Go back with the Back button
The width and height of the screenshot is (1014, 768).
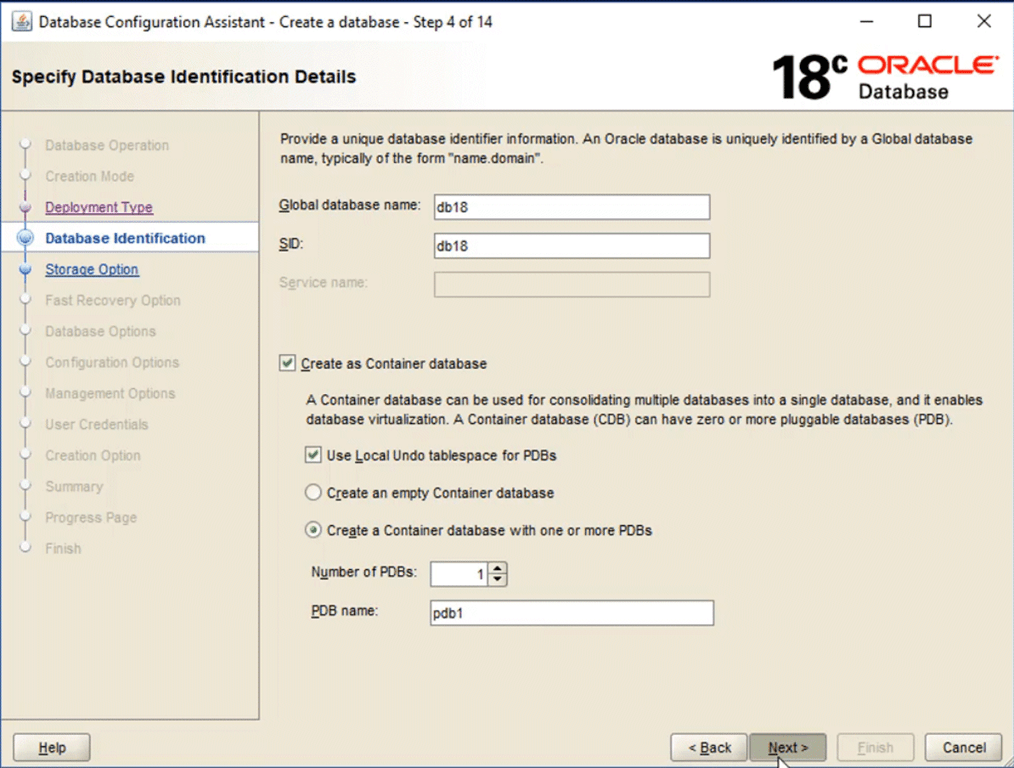pos(709,747)
